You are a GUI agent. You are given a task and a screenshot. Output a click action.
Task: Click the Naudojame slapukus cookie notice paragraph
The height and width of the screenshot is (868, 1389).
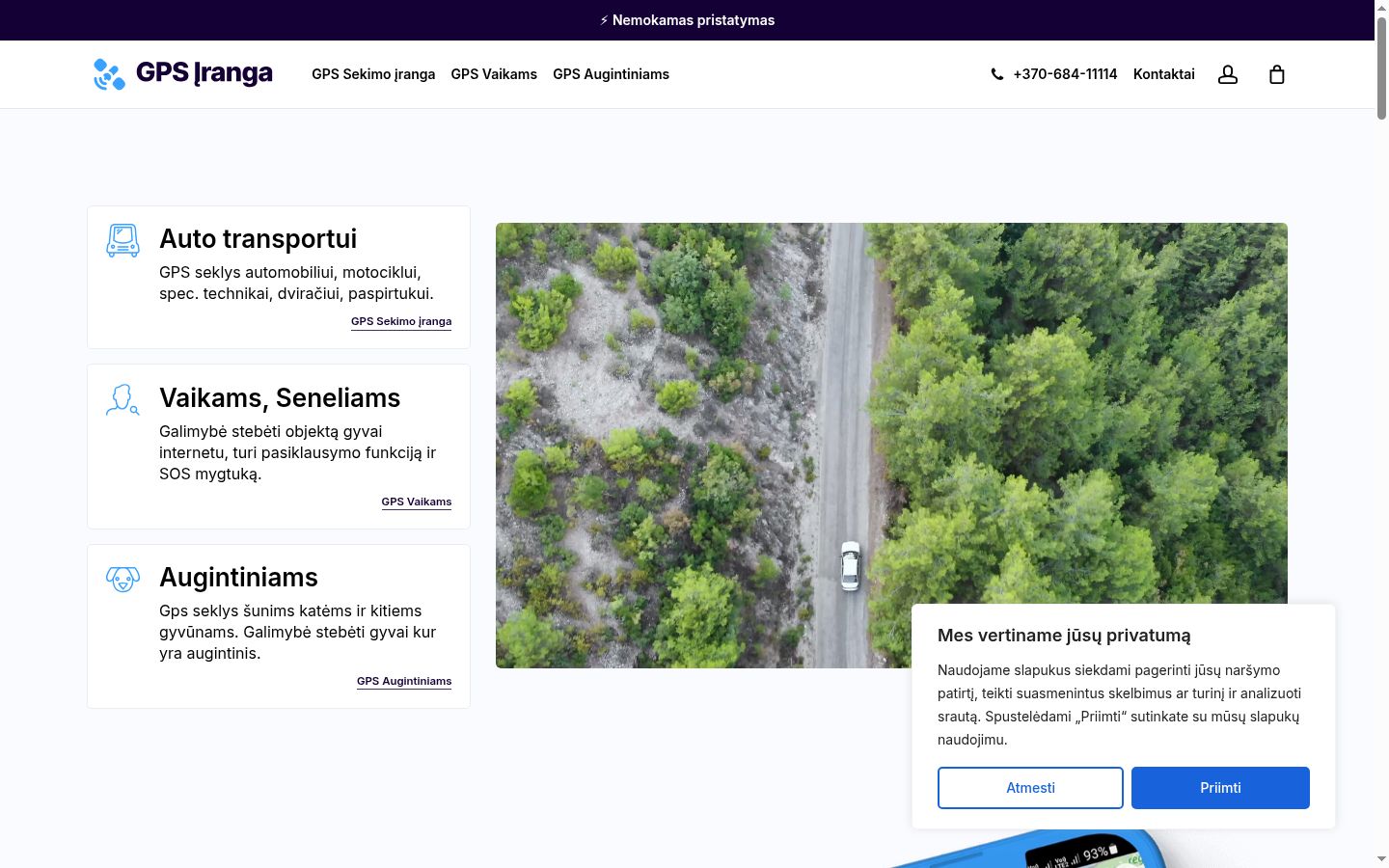pyautogui.click(x=1119, y=705)
